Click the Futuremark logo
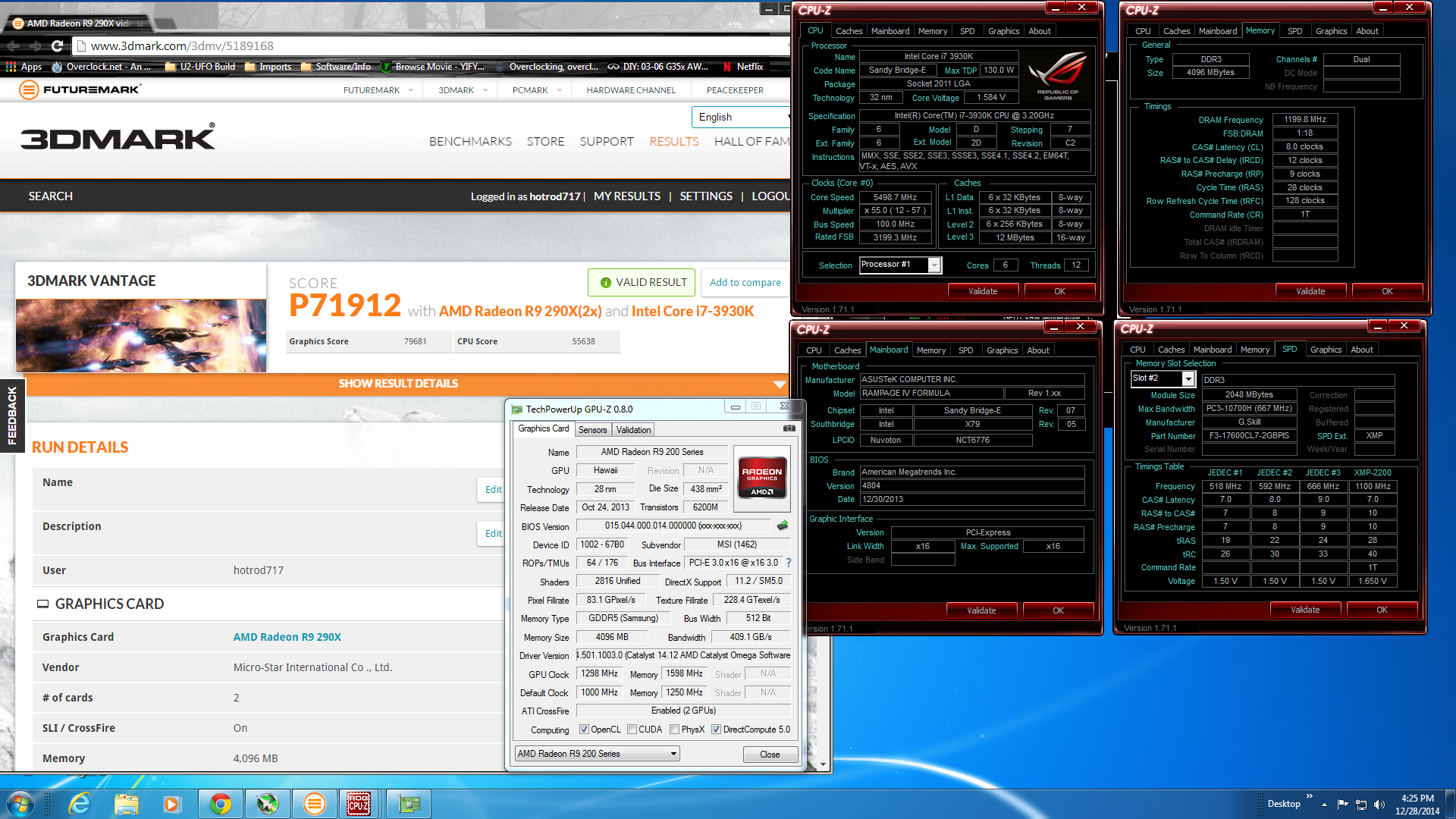The height and width of the screenshot is (819, 1456). 80,90
